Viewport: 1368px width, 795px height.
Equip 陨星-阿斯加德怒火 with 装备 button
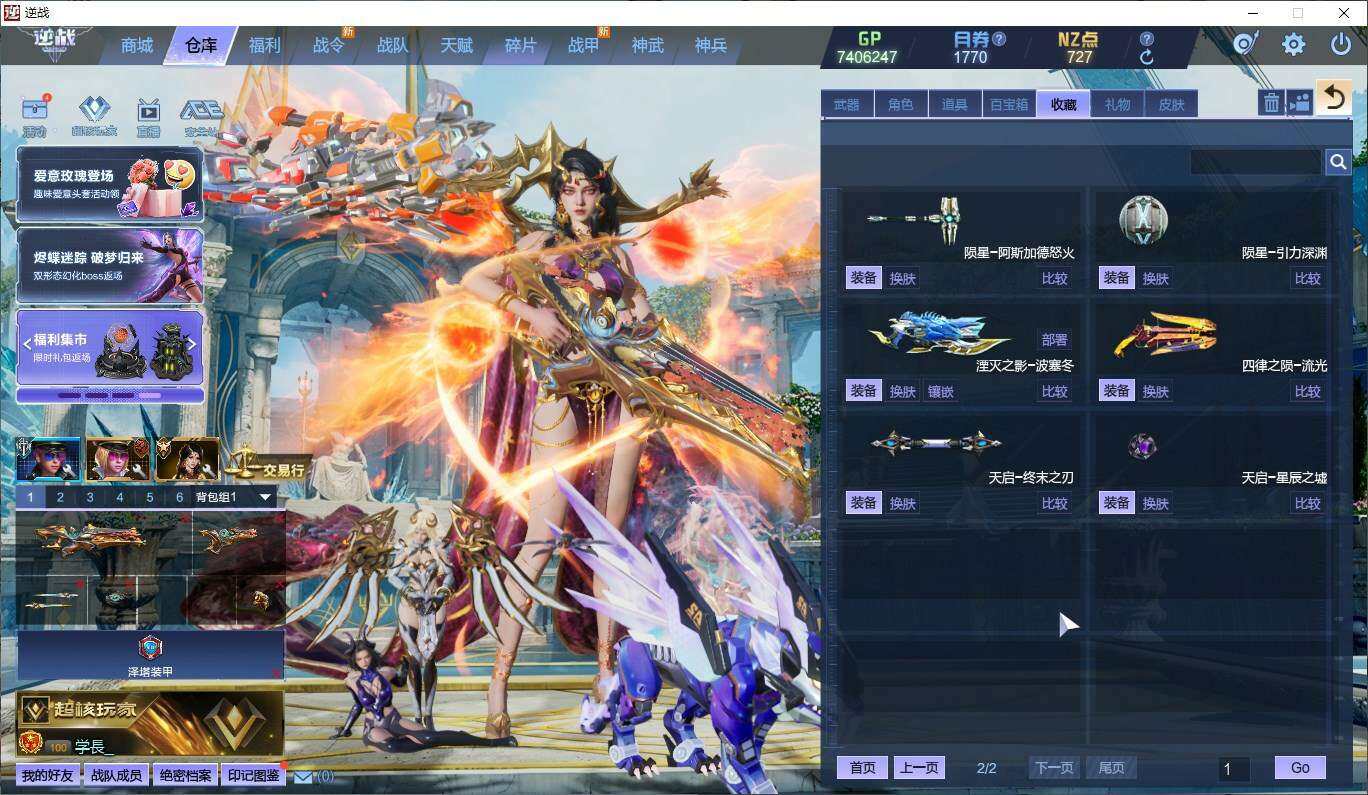click(864, 278)
